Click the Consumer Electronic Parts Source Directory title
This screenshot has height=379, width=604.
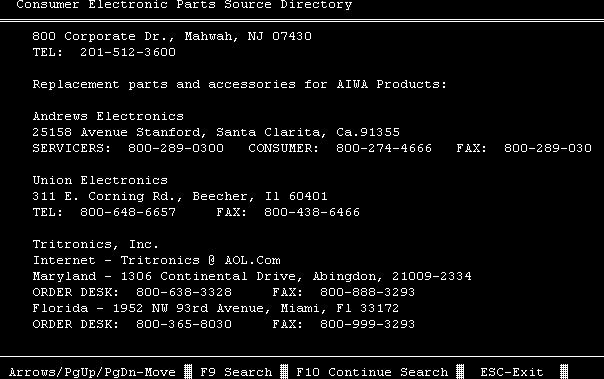coord(184,5)
